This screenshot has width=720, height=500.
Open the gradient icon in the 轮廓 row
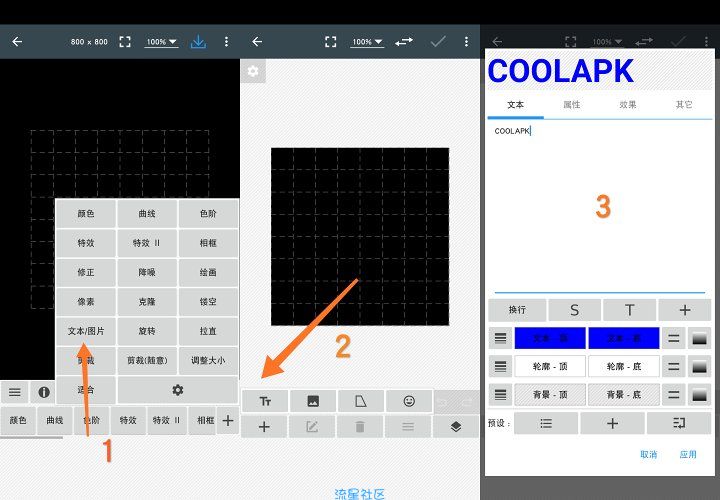coord(699,366)
